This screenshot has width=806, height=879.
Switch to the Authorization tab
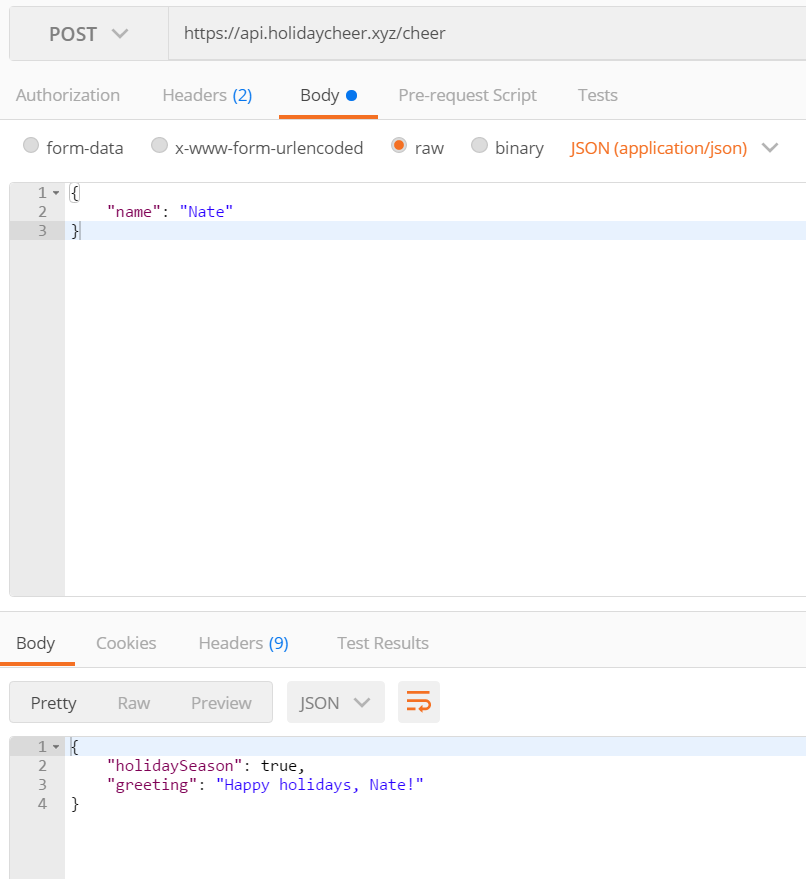click(68, 95)
